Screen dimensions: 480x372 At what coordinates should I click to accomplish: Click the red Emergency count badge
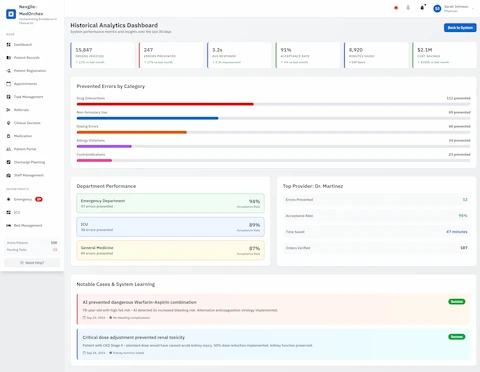coord(39,199)
